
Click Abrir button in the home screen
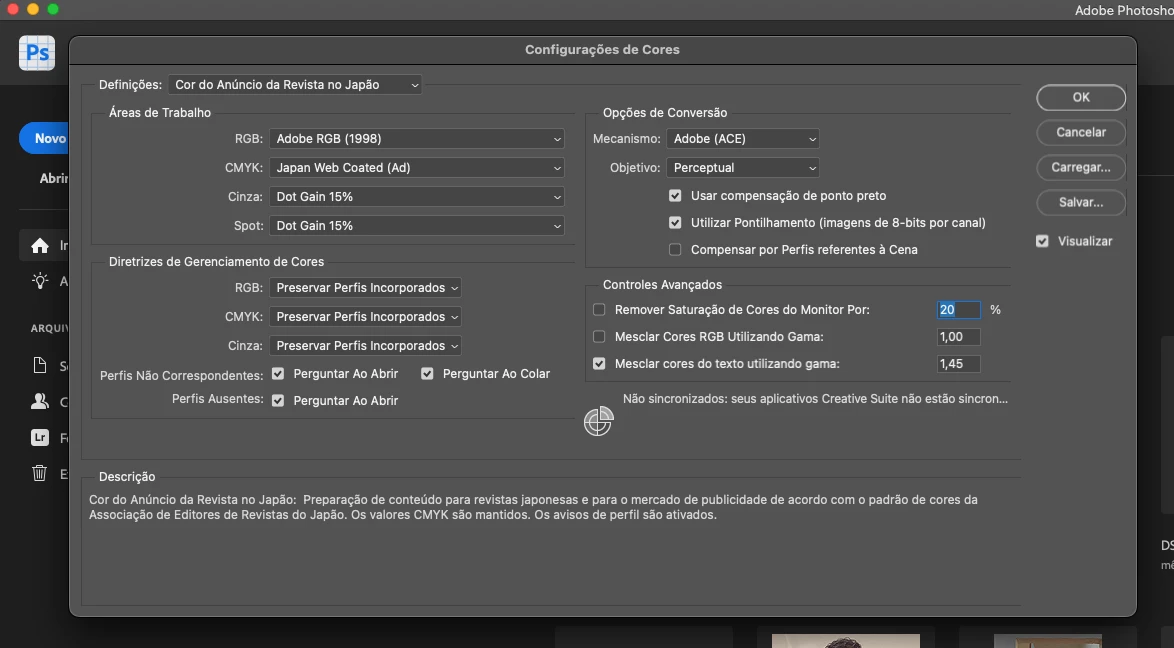[x=53, y=178]
